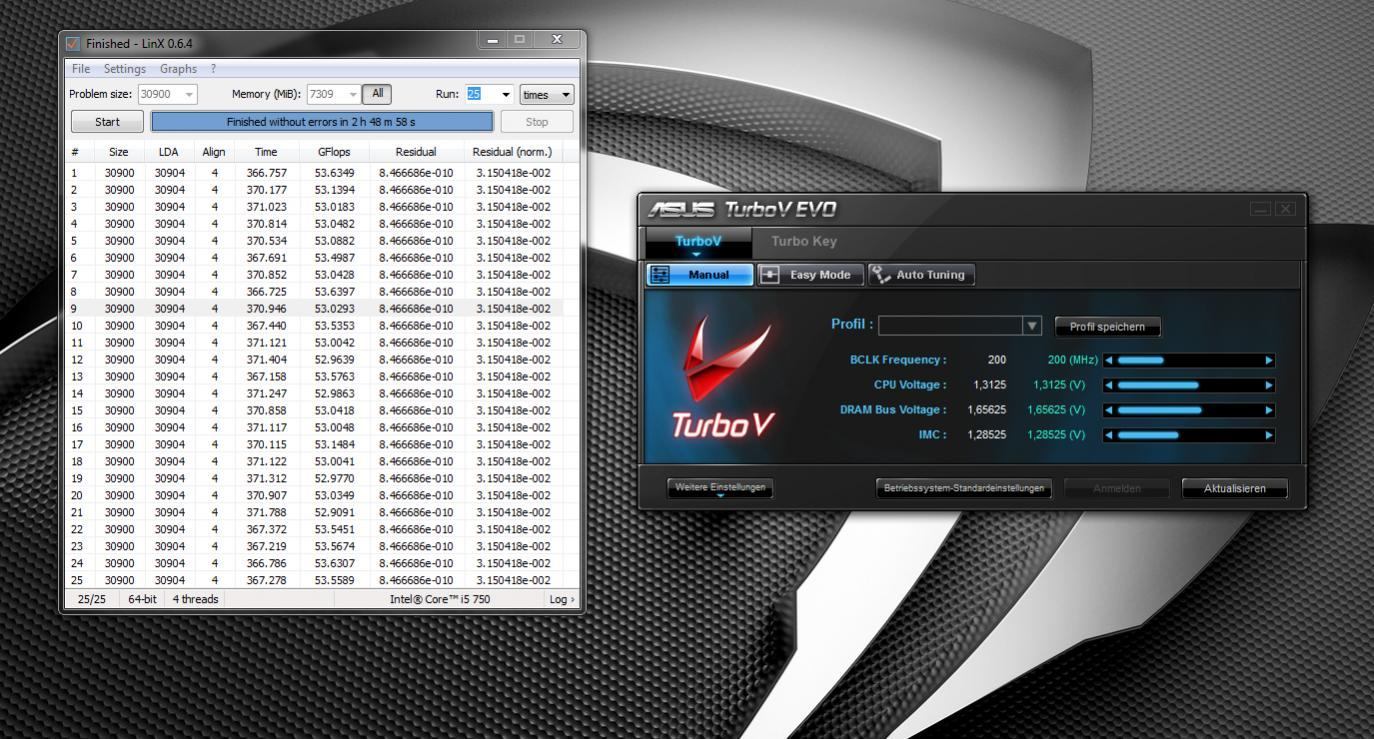Open the ? help menu in LinX

click(x=213, y=69)
